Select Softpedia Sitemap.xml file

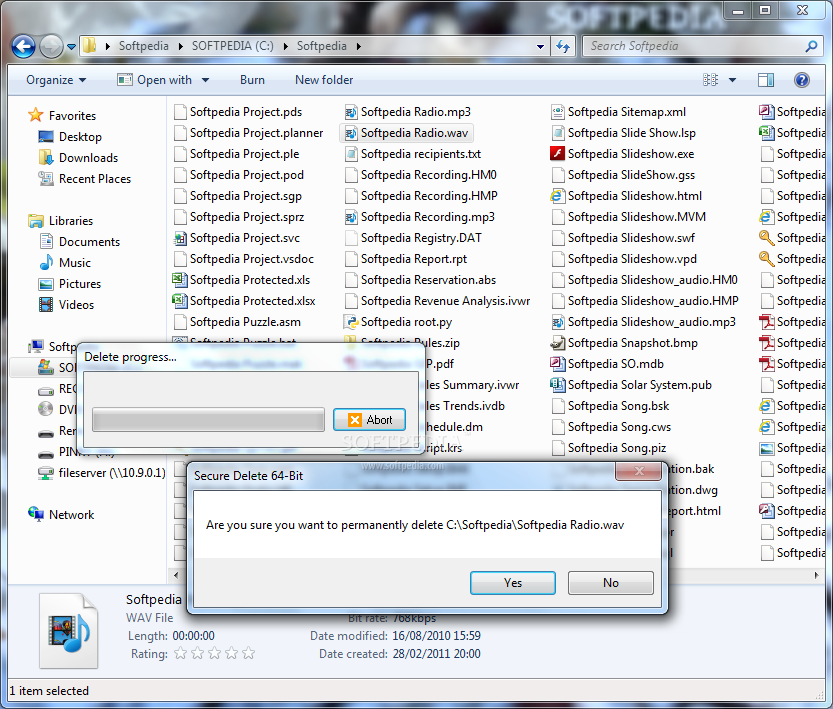[x=618, y=112]
